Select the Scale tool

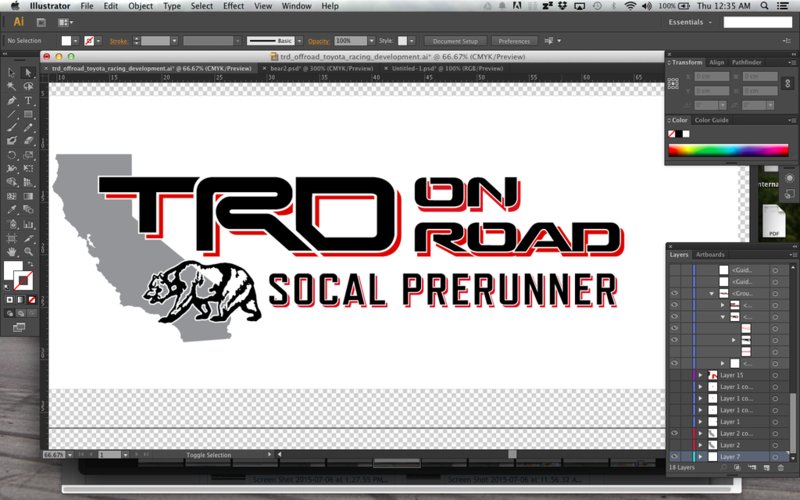click(28, 155)
